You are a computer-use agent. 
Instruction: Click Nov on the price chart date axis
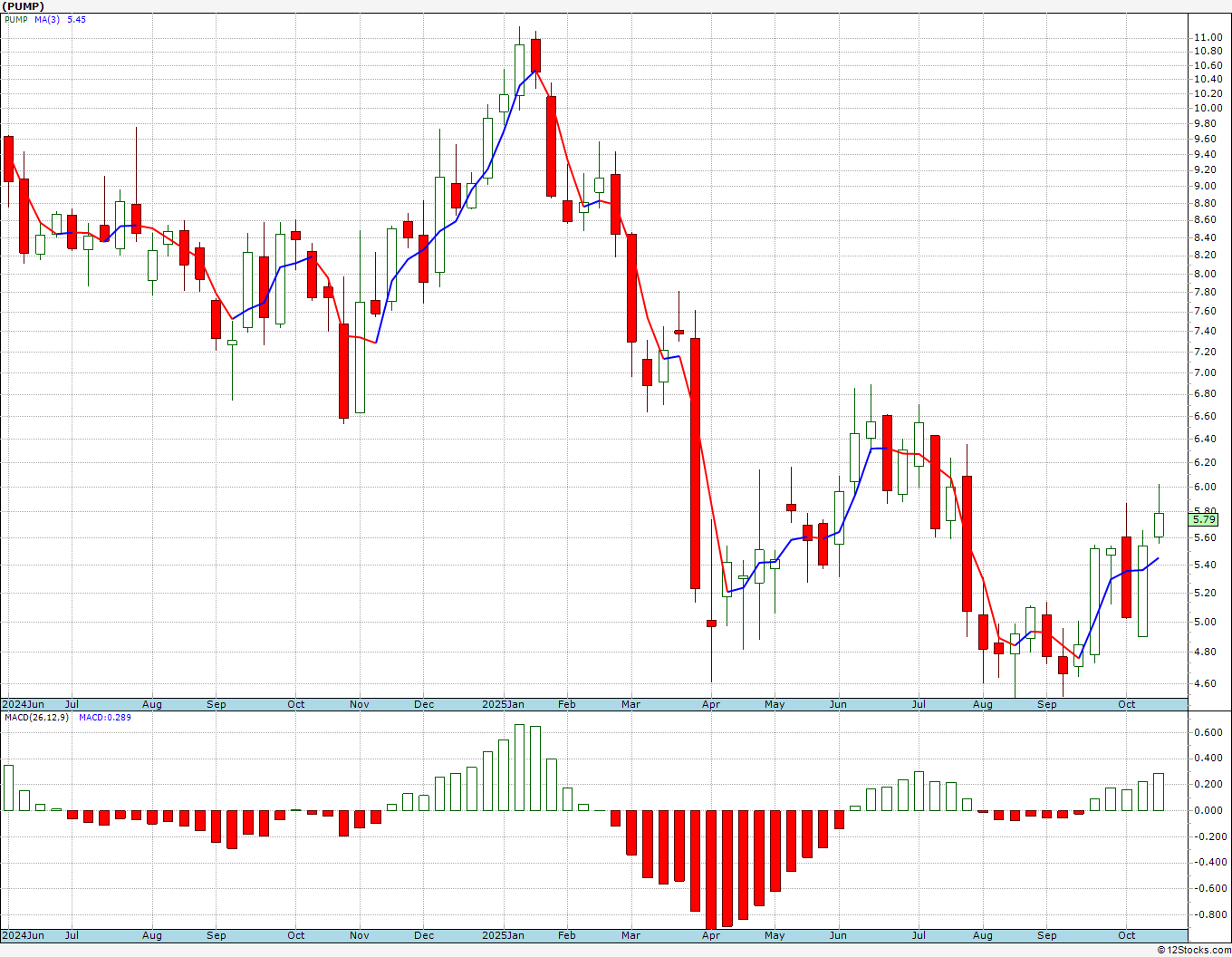click(360, 704)
